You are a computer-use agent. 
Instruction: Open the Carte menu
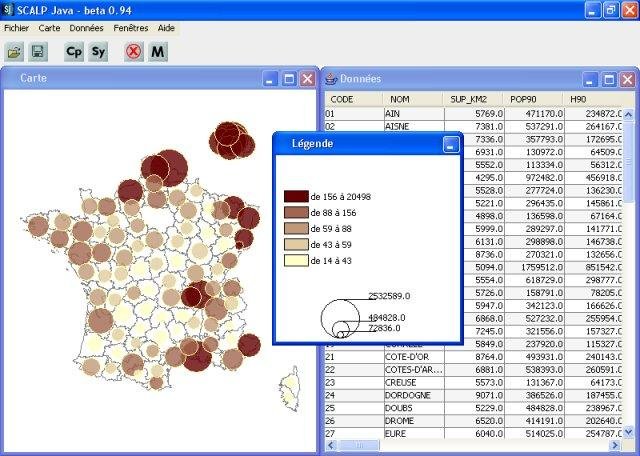point(49,28)
